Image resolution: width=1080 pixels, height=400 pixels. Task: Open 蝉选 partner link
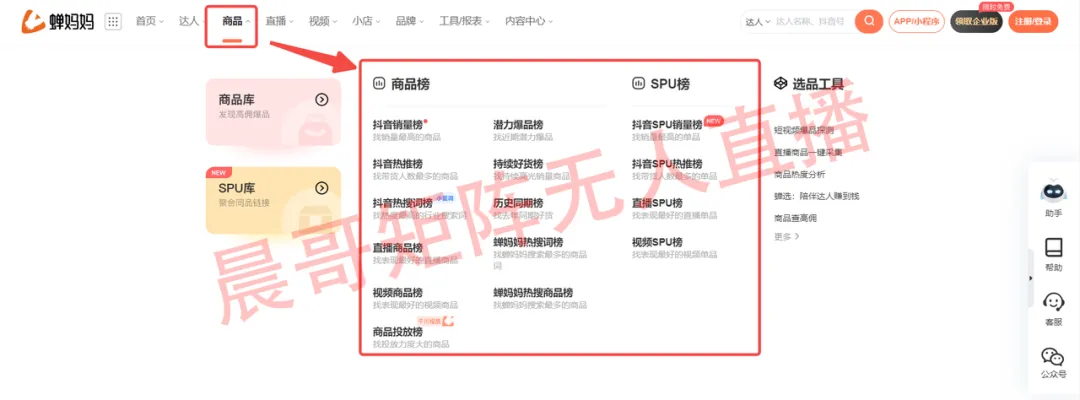coord(816,196)
